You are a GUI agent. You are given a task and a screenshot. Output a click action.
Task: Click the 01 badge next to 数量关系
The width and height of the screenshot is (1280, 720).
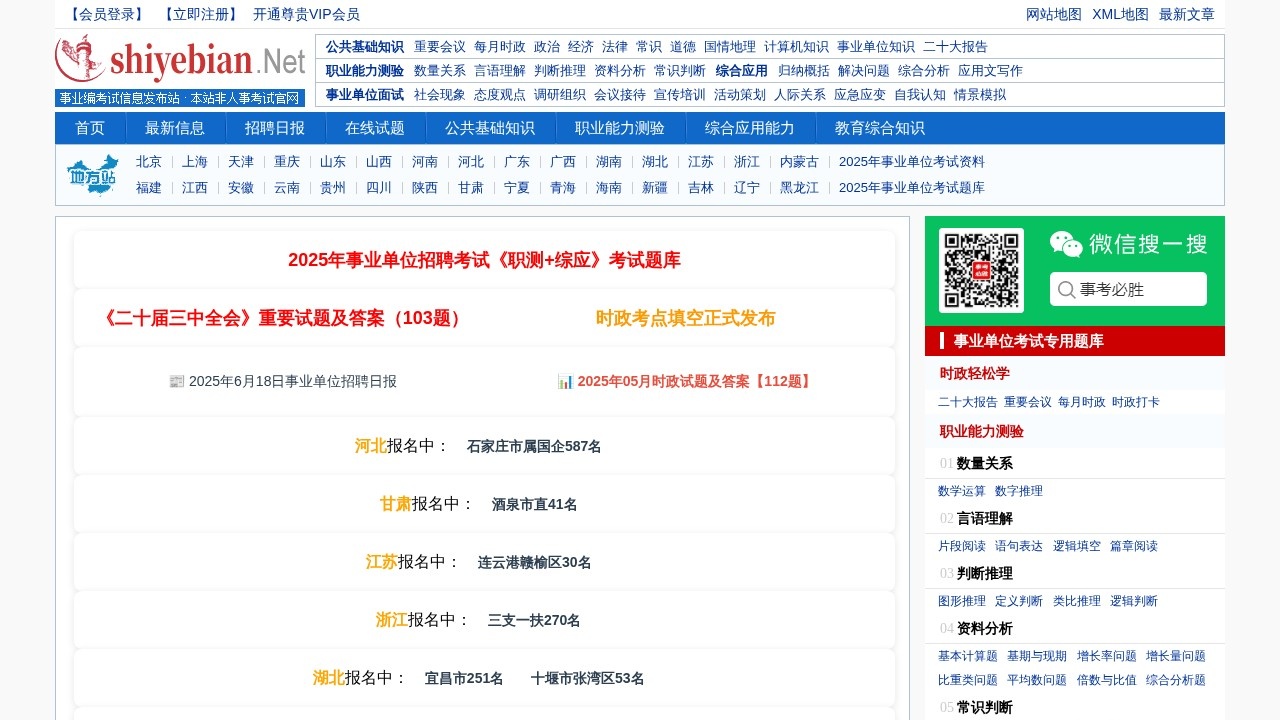pyautogui.click(x=944, y=464)
